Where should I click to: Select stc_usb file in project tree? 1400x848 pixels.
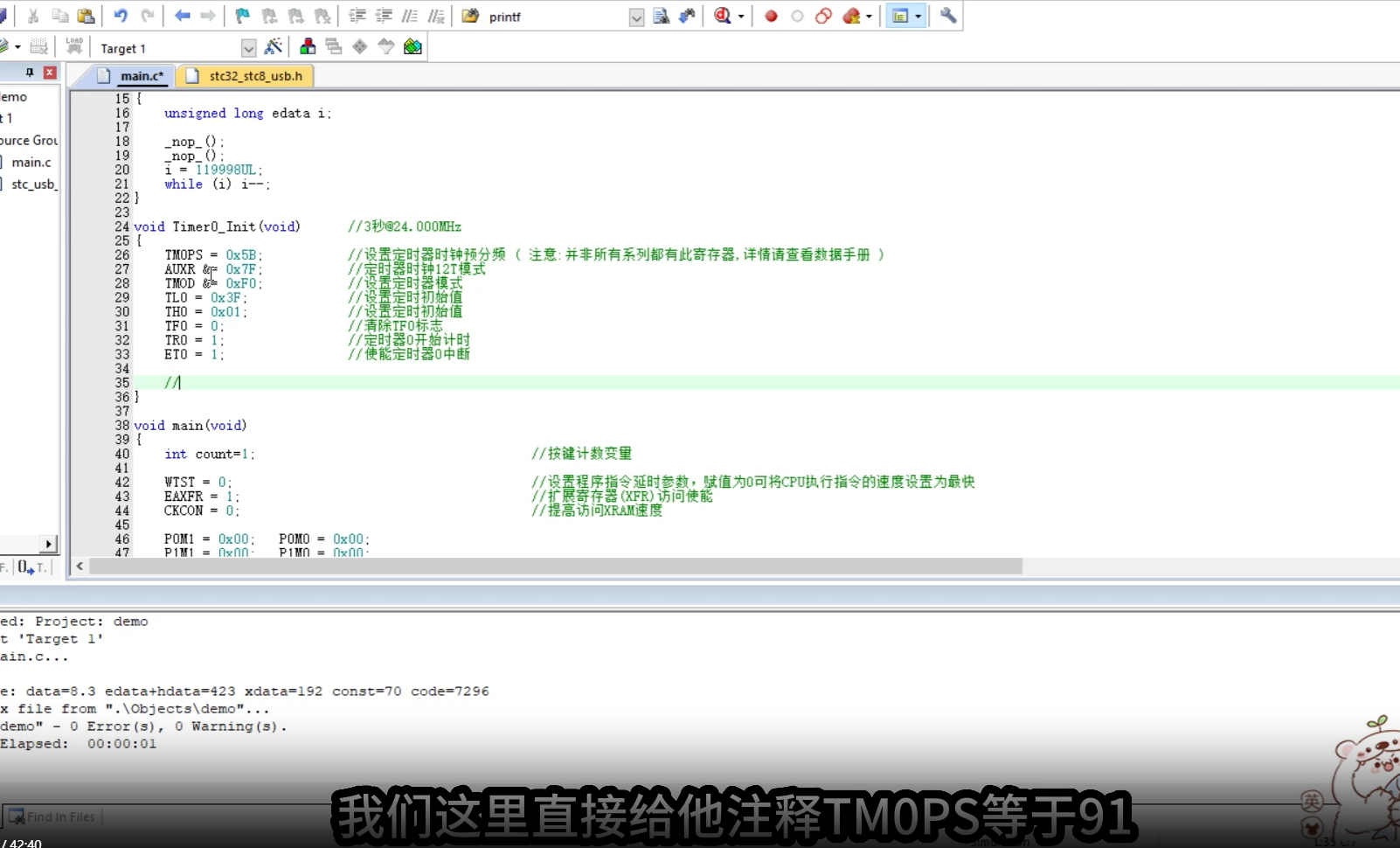(34, 184)
